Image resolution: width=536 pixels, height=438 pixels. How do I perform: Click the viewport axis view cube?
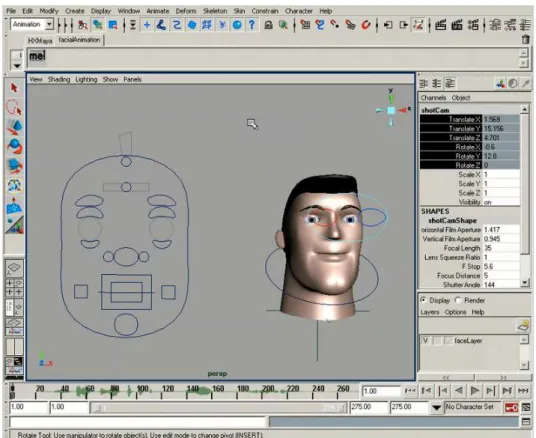pos(391,110)
